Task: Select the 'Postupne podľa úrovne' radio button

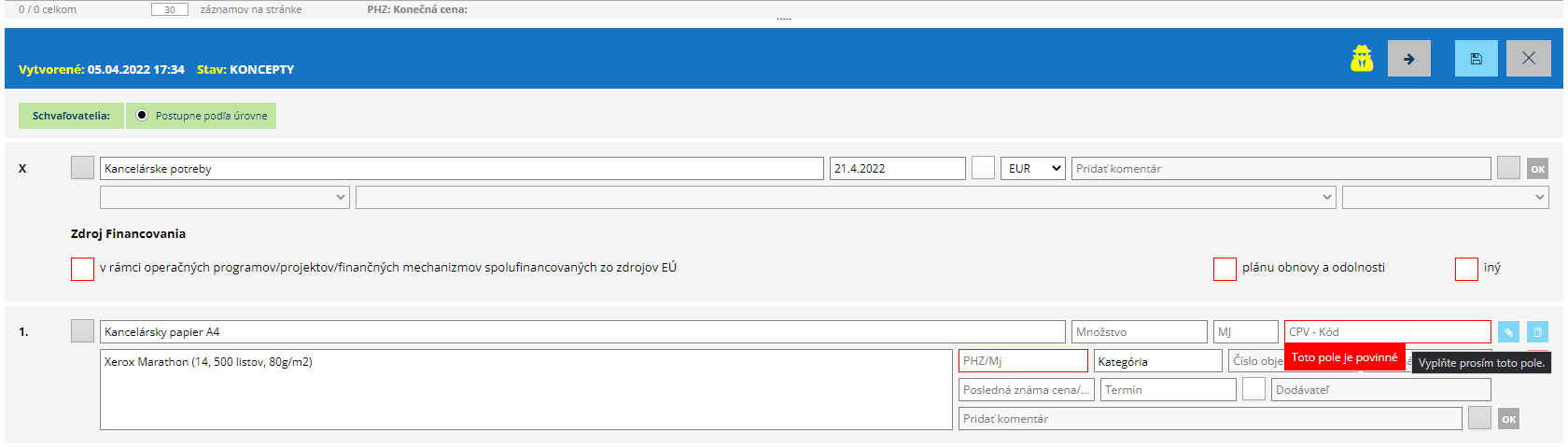Action: pos(142,116)
